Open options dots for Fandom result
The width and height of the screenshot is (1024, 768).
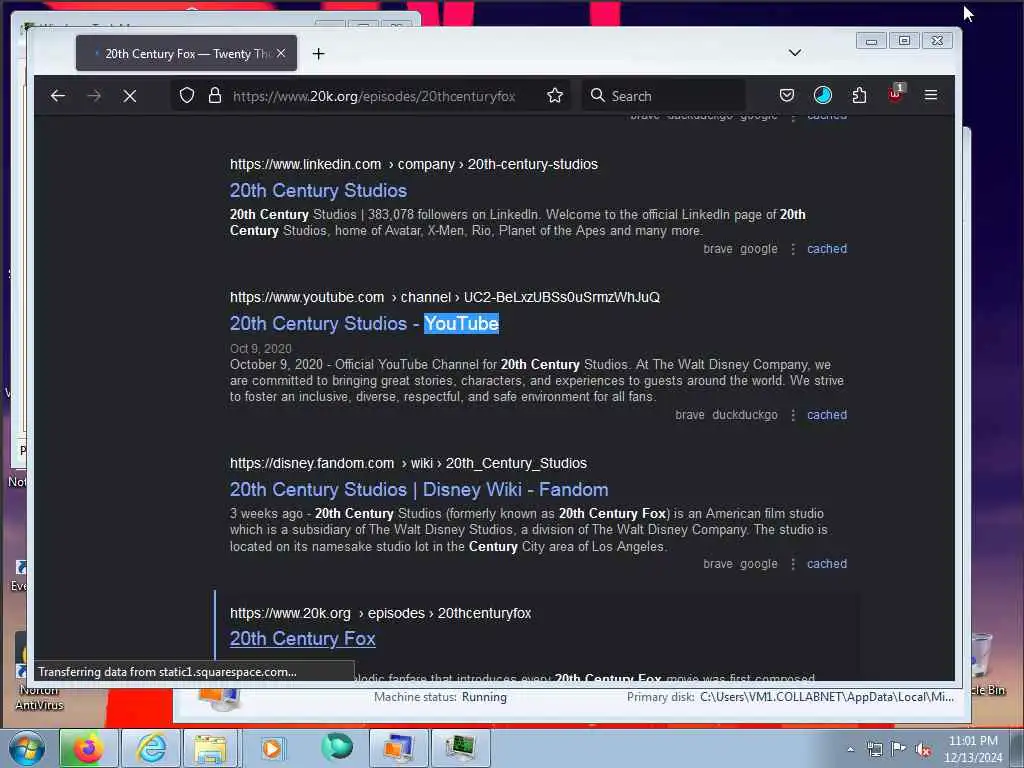(793, 564)
